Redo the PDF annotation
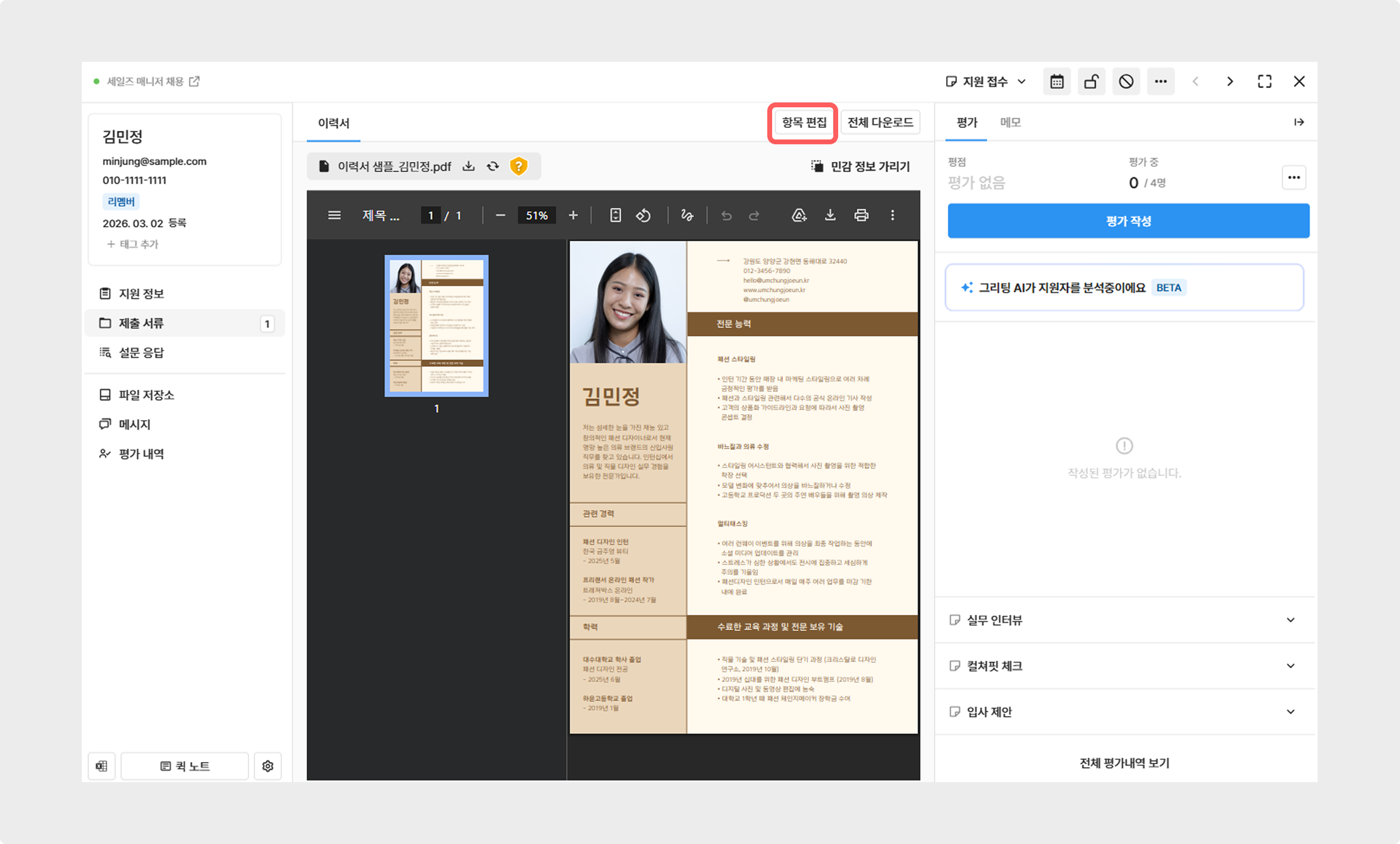This screenshot has width=1400, height=844. [754, 215]
